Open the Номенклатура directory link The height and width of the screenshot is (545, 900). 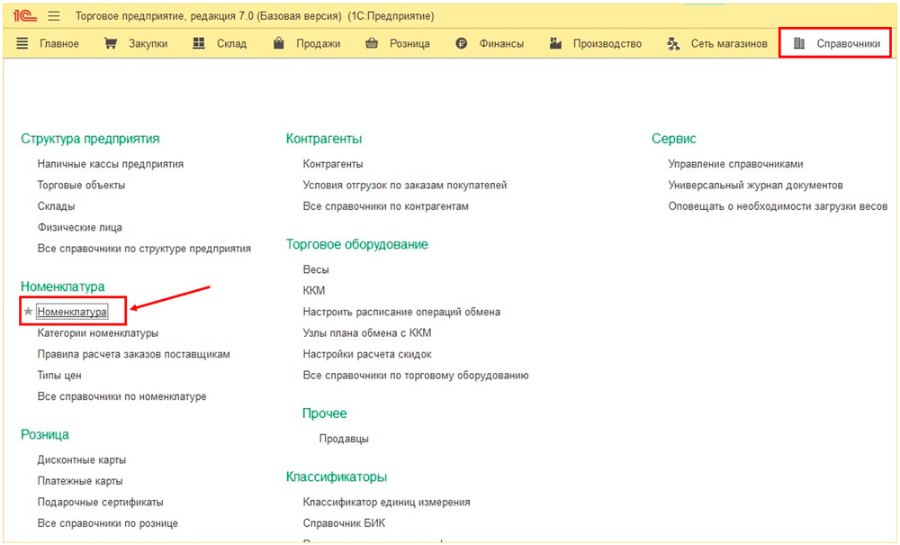[x=72, y=312]
